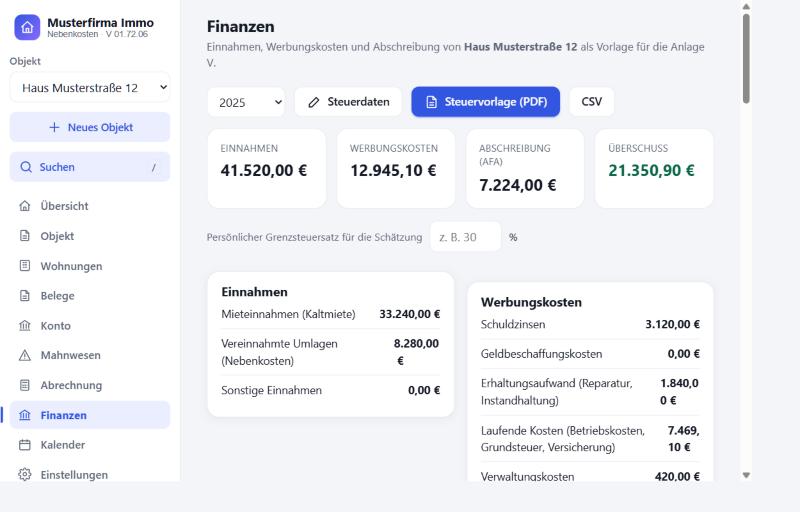Click the Übersicht house icon

pos(24,206)
